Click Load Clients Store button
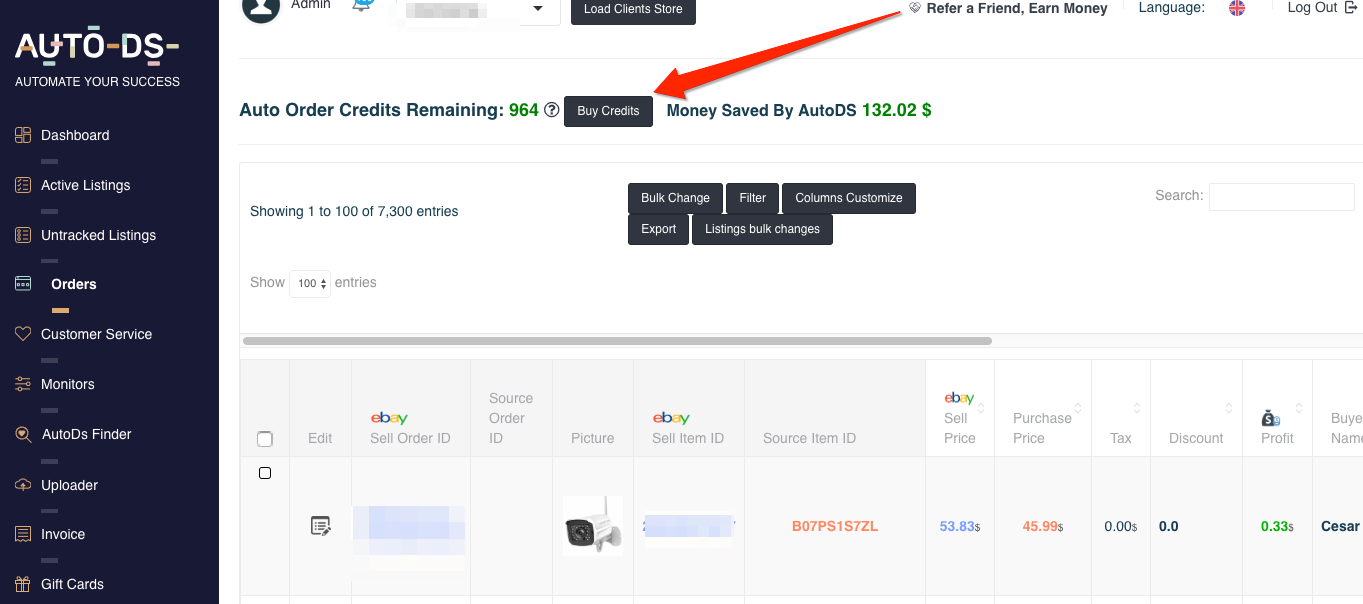1363x604 pixels. pyautogui.click(x=633, y=10)
